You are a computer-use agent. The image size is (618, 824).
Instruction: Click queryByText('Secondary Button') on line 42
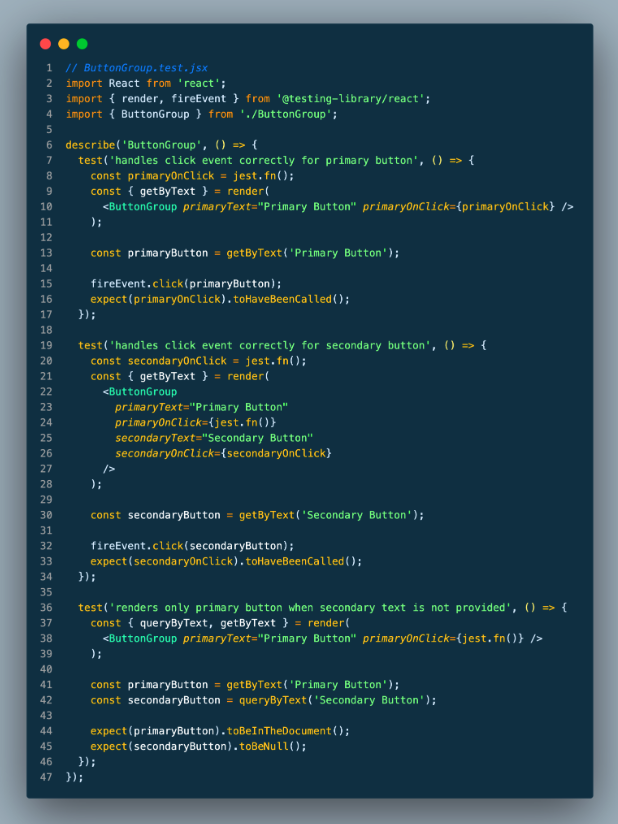tap(335, 700)
